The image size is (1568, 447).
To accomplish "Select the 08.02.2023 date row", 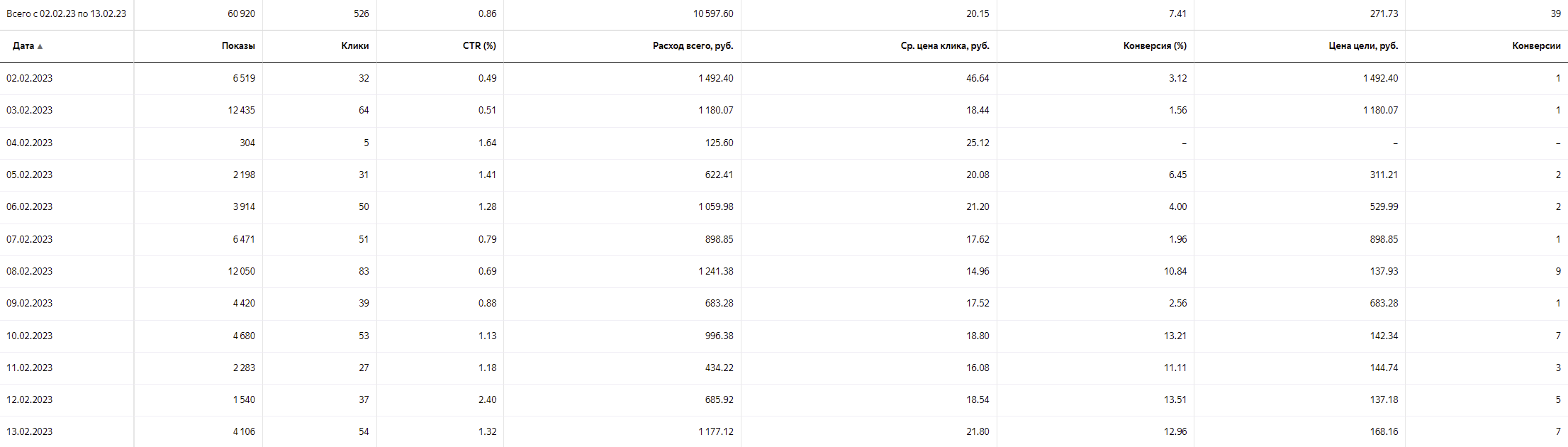I will [30, 272].
